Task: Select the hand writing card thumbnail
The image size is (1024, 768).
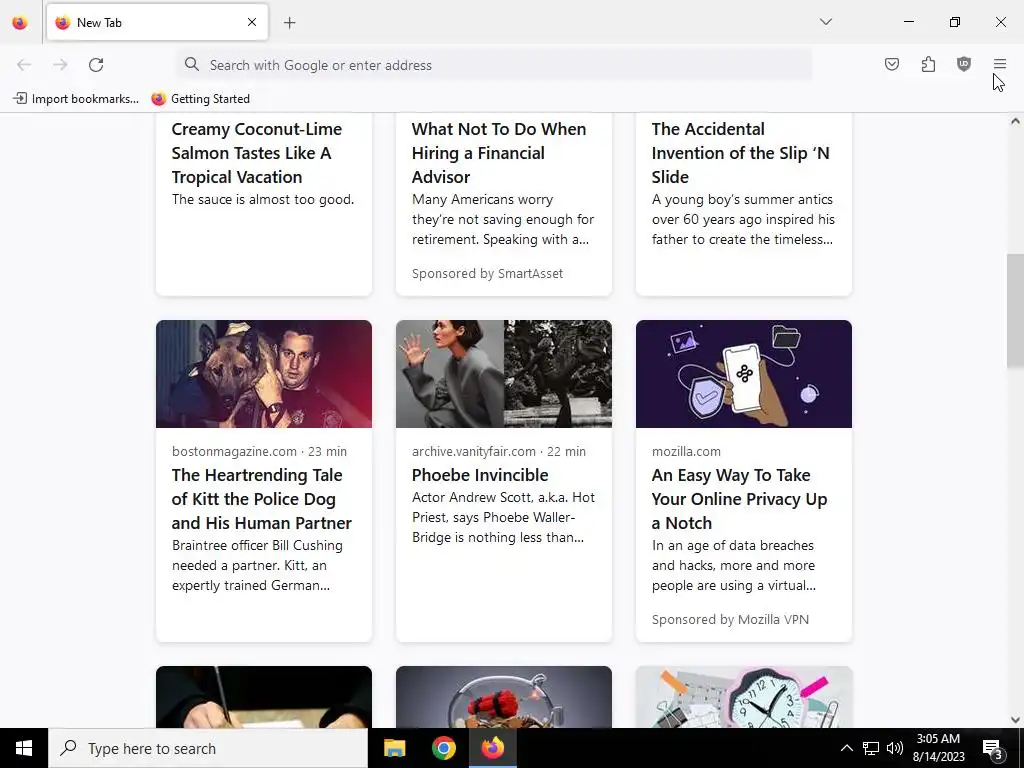Action: click(264, 697)
